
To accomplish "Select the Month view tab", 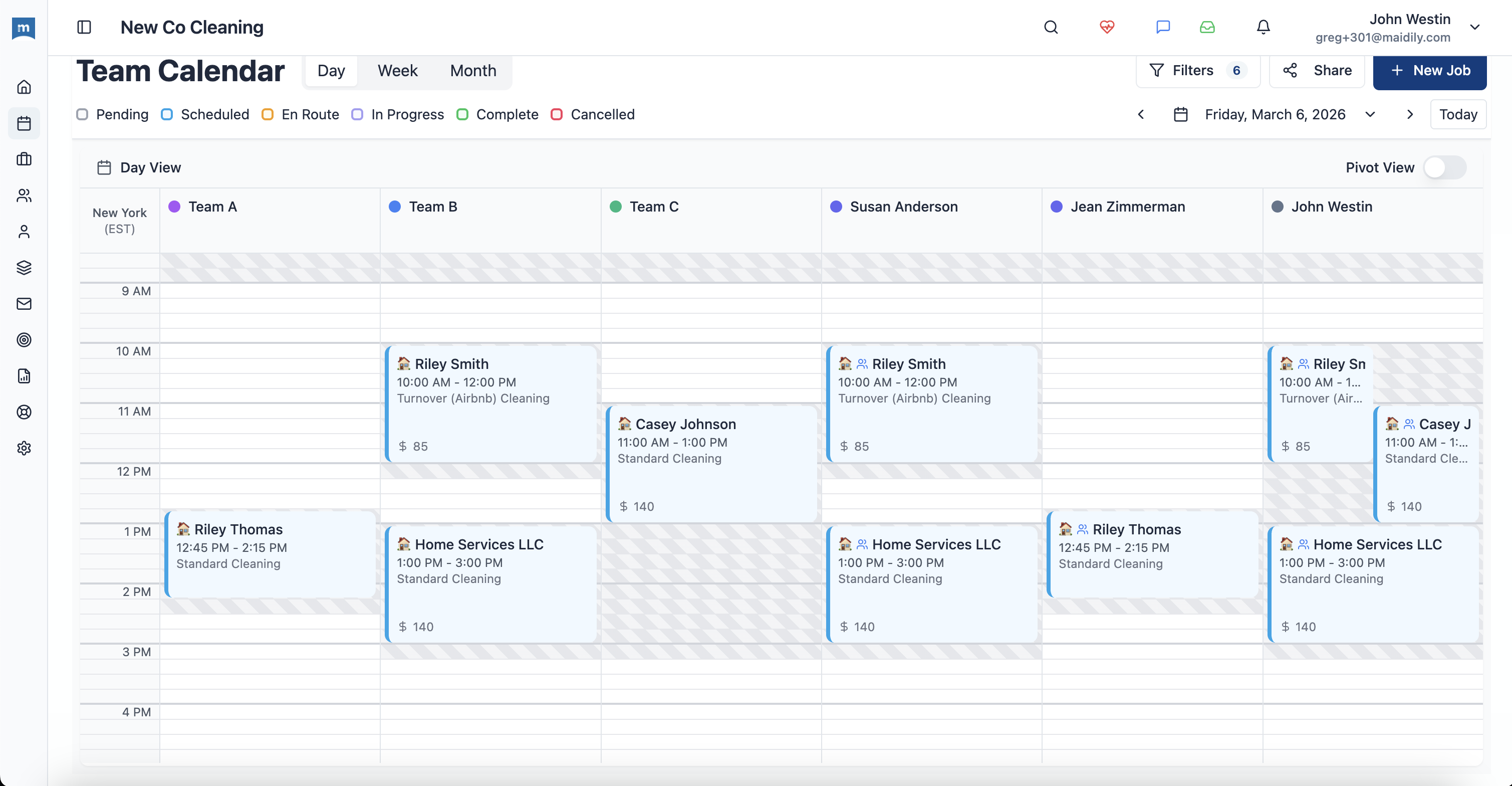I will coord(473,71).
